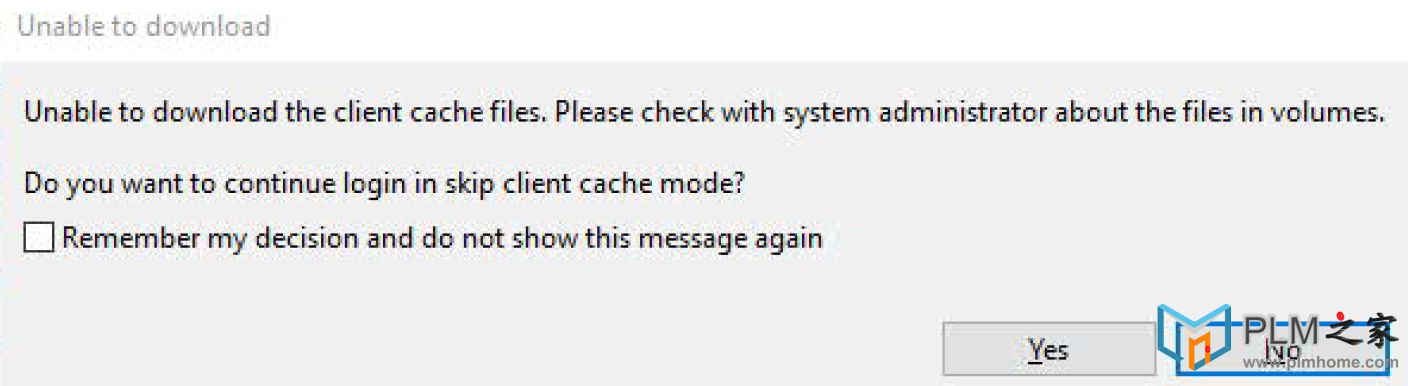Image resolution: width=1408 pixels, height=386 pixels.
Task: Click the 'PLM之家' watermark text
Action: [1320, 329]
